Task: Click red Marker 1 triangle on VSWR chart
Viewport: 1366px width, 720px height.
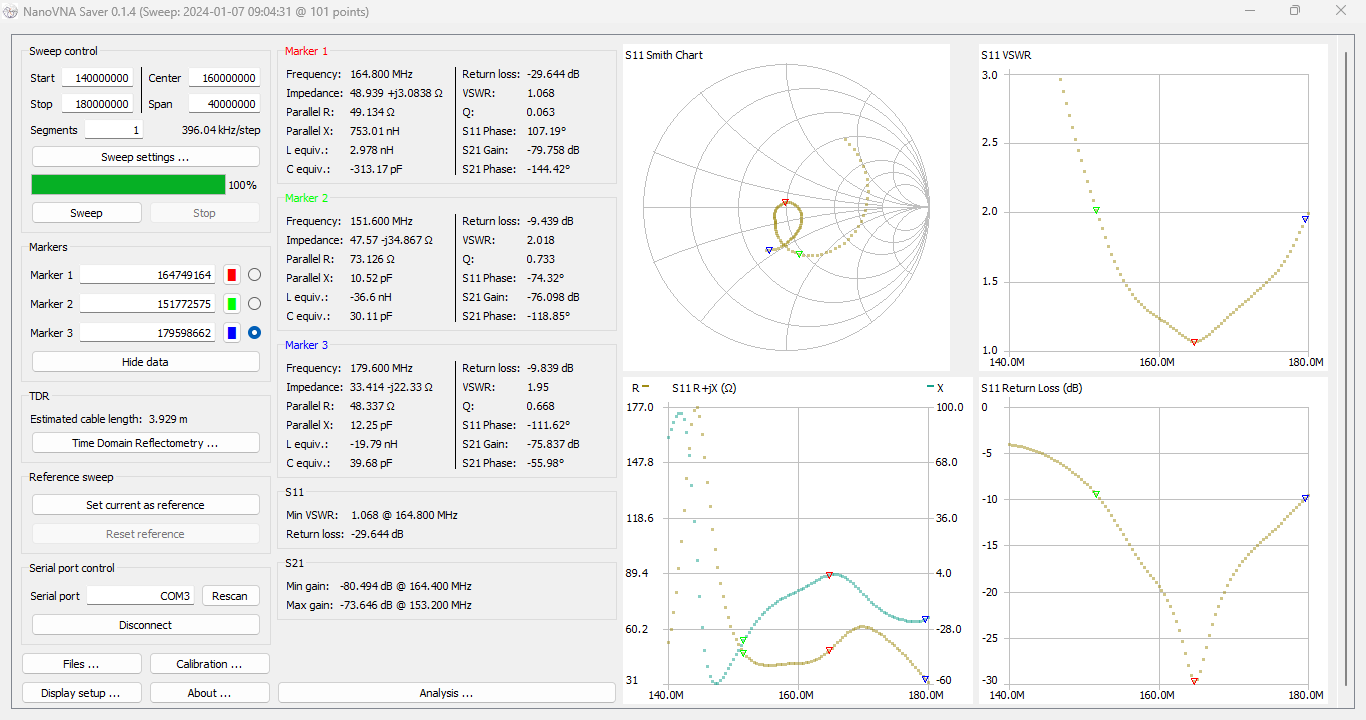Action: click(1194, 342)
